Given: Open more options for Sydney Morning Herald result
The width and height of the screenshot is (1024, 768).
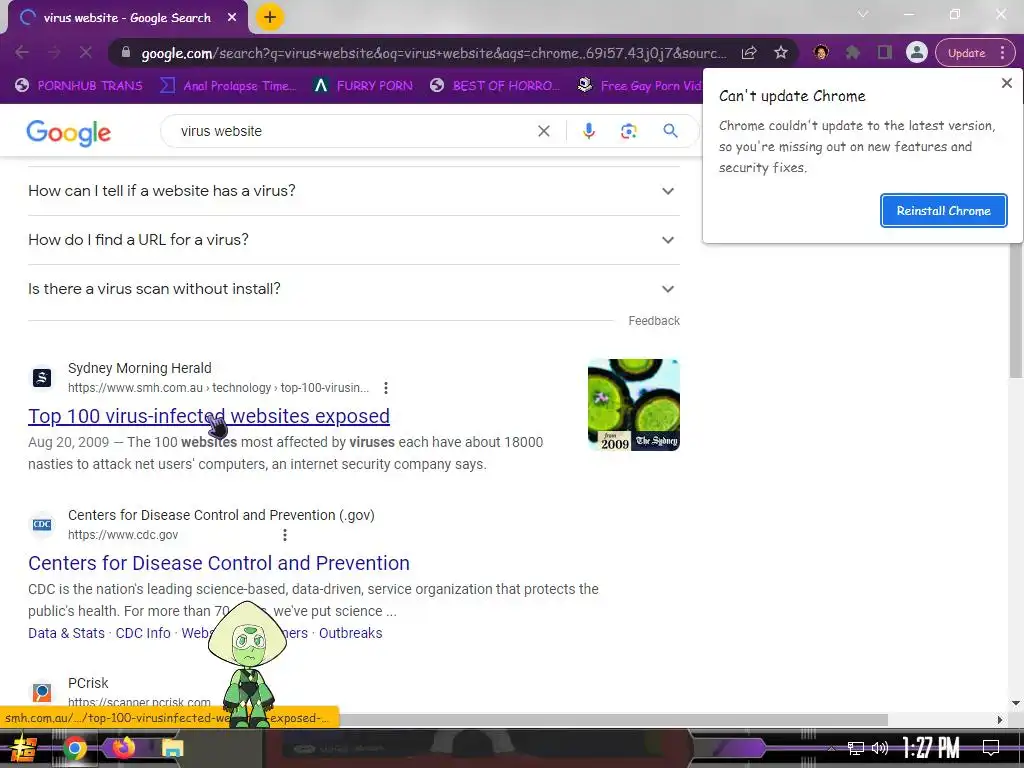Looking at the screenshot, I should click(x=386, y=388).
